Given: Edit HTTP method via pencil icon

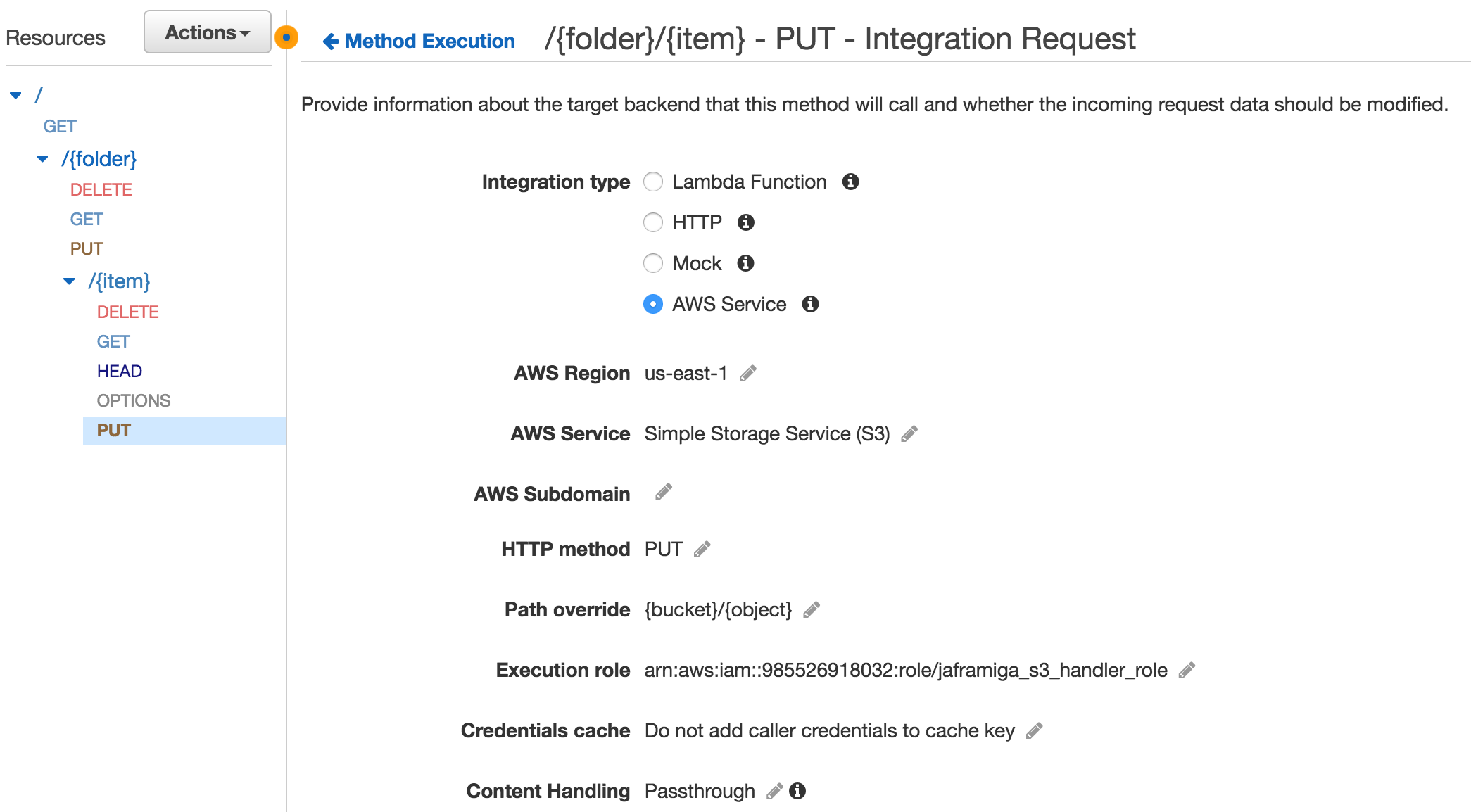Looking at the screenshot, I should point(702,549).
